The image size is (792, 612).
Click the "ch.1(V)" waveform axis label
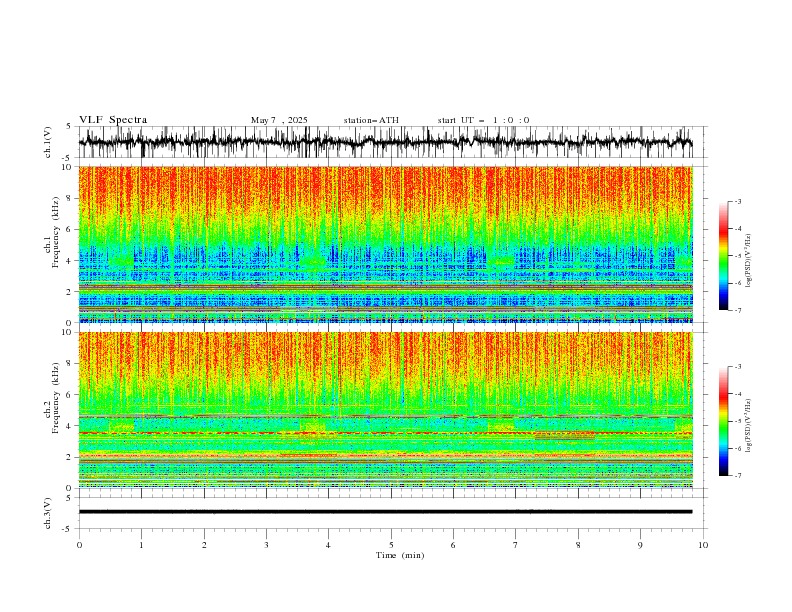[48, 142]
